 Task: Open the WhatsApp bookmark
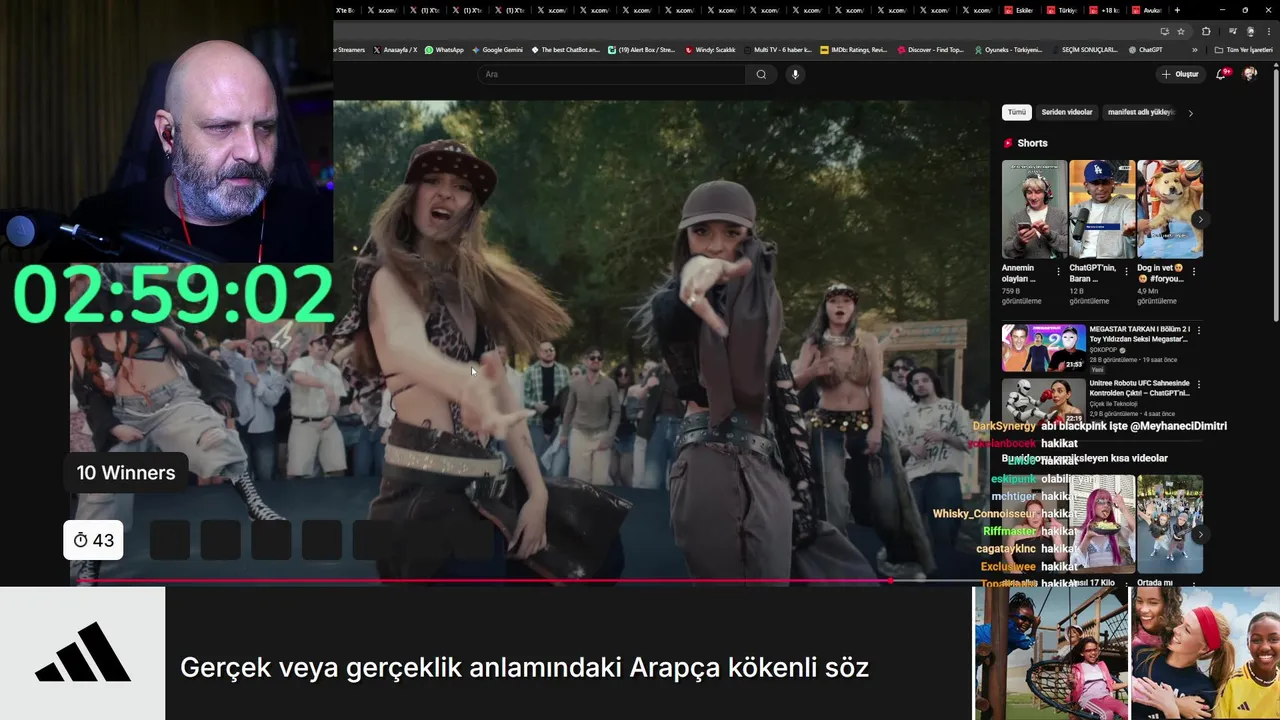(444, 49)
